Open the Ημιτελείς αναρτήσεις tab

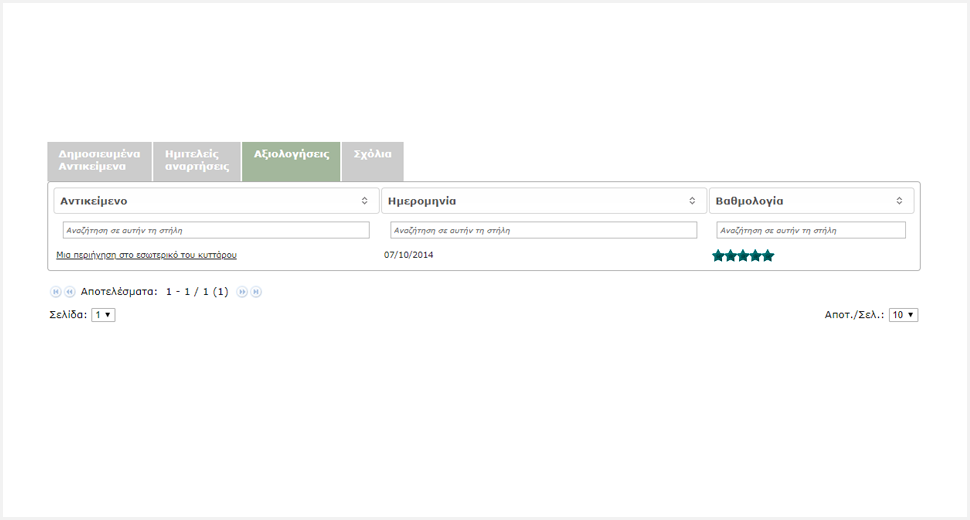(197, 161)
